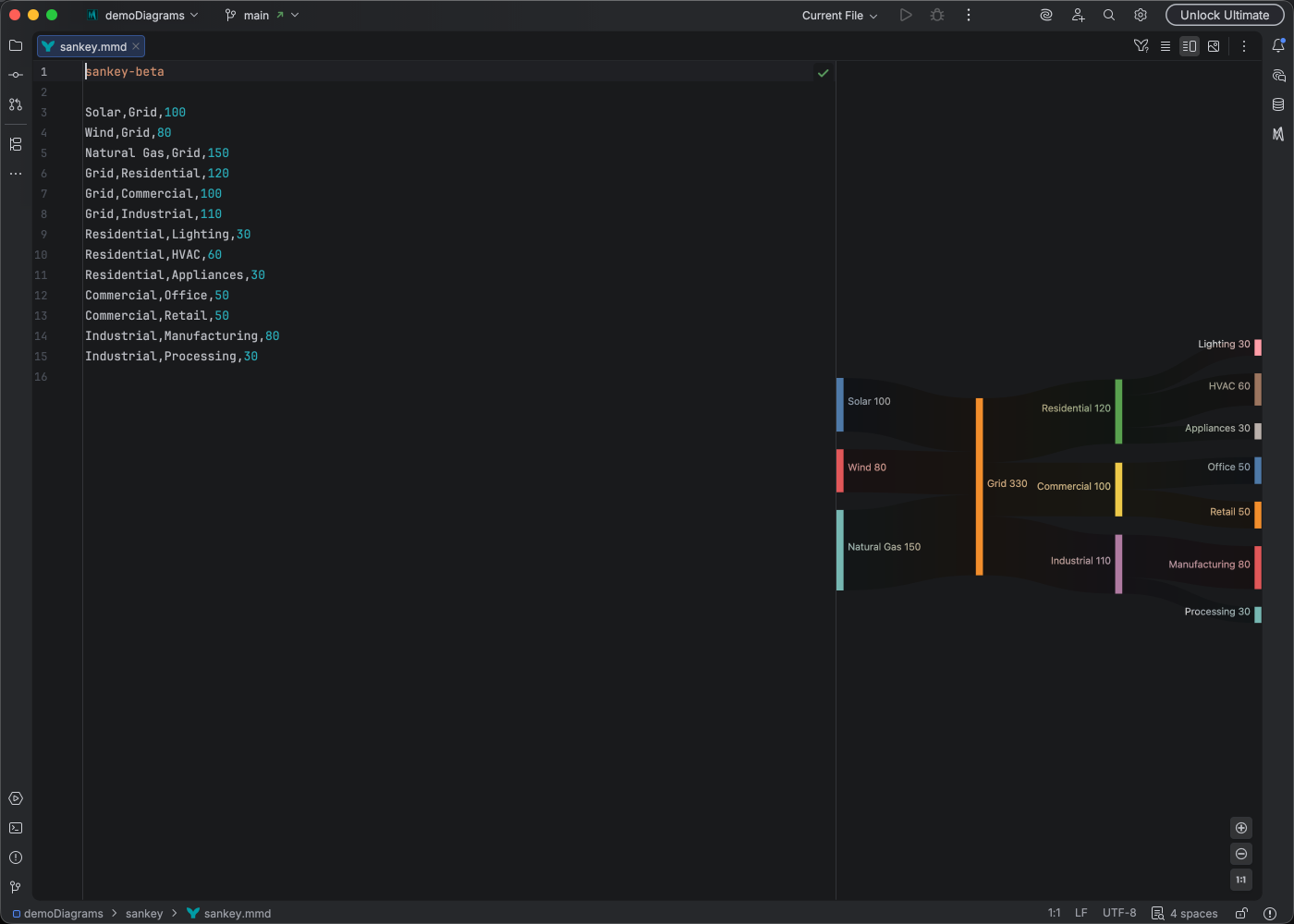Show notifications via the bell icon

coord(1279,44)
